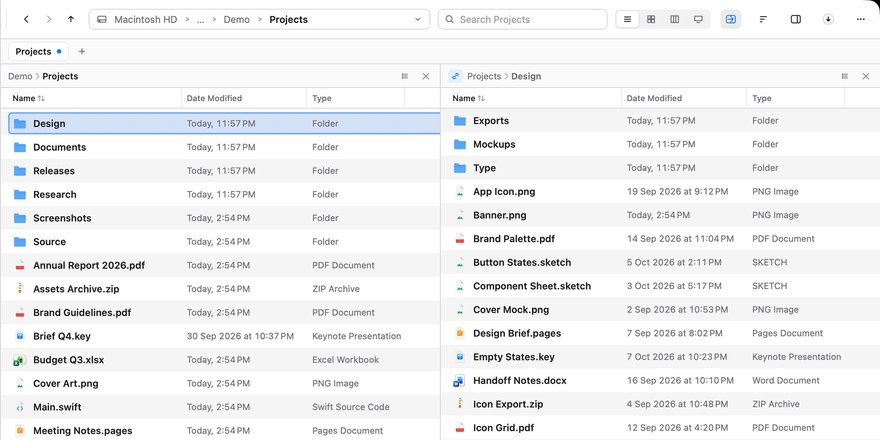Screen dimensions: 880x440
Task: Select the Source folder
Action: click(x=220, y=241)
